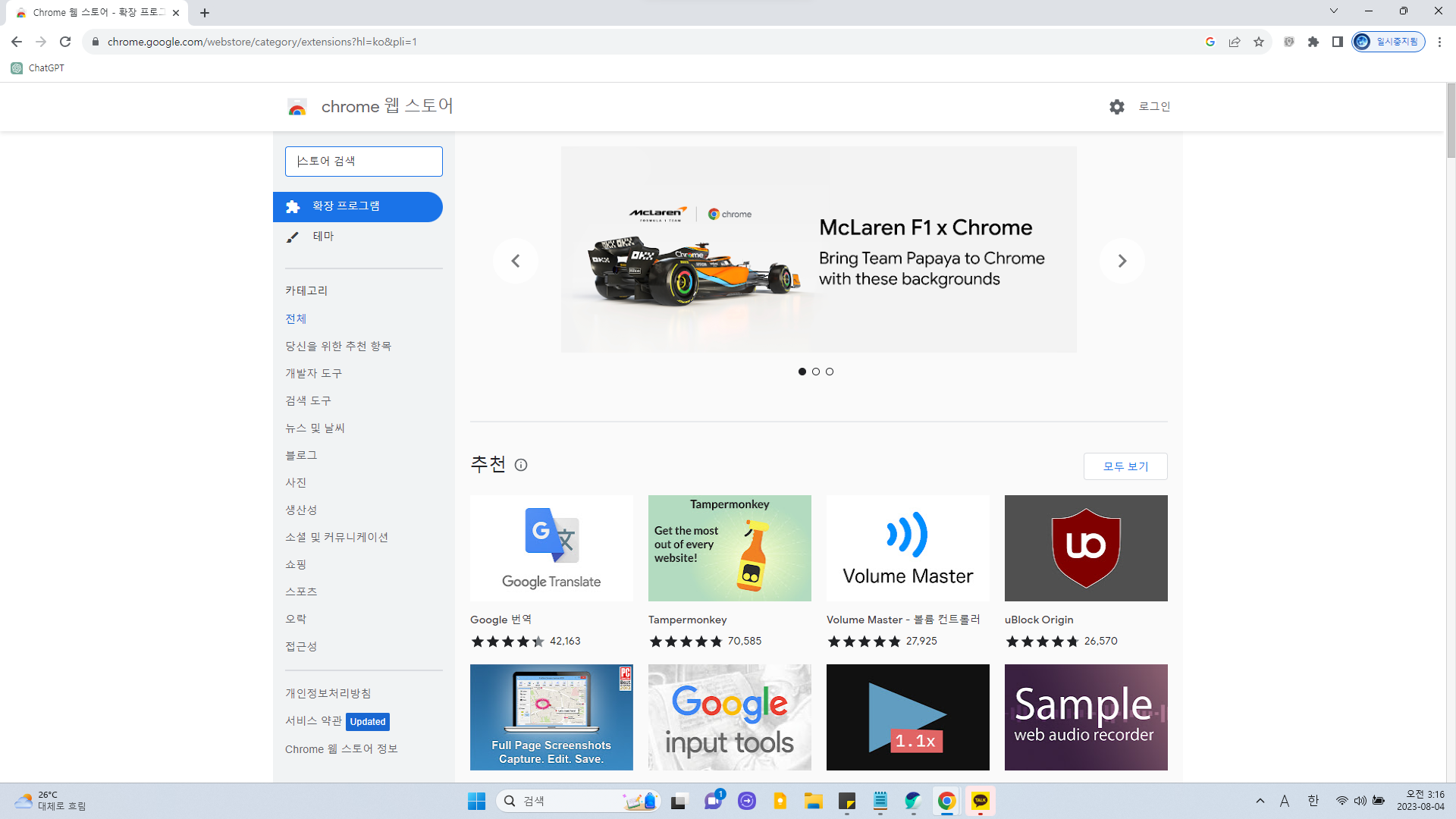Image resolution: width=1456 pixels, height=819 pixels.
Task: Click the extensions puzzle icon in toolbar
Action: pyautogui.click(x=1313, y=42)
